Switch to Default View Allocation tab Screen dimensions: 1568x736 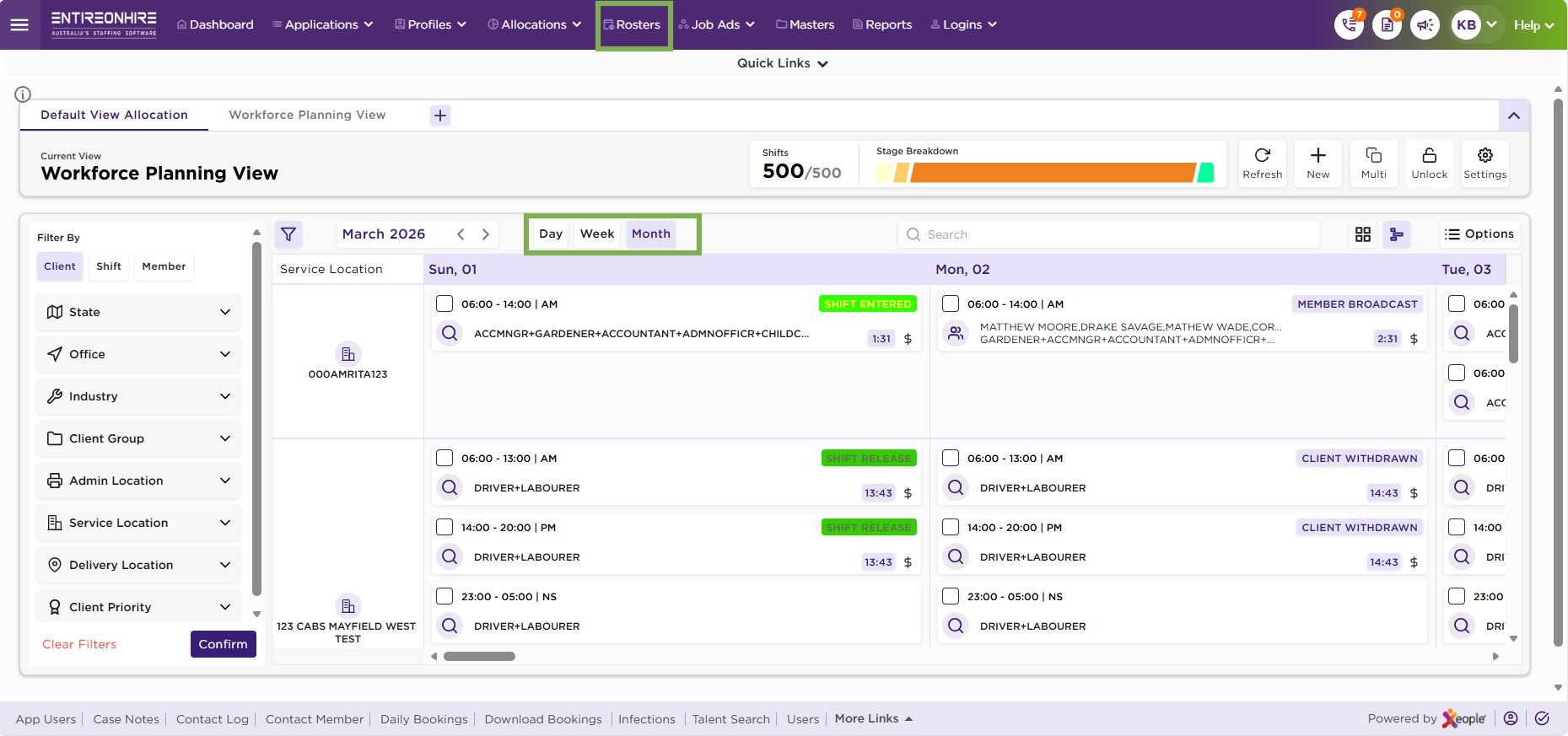[115, 115]
